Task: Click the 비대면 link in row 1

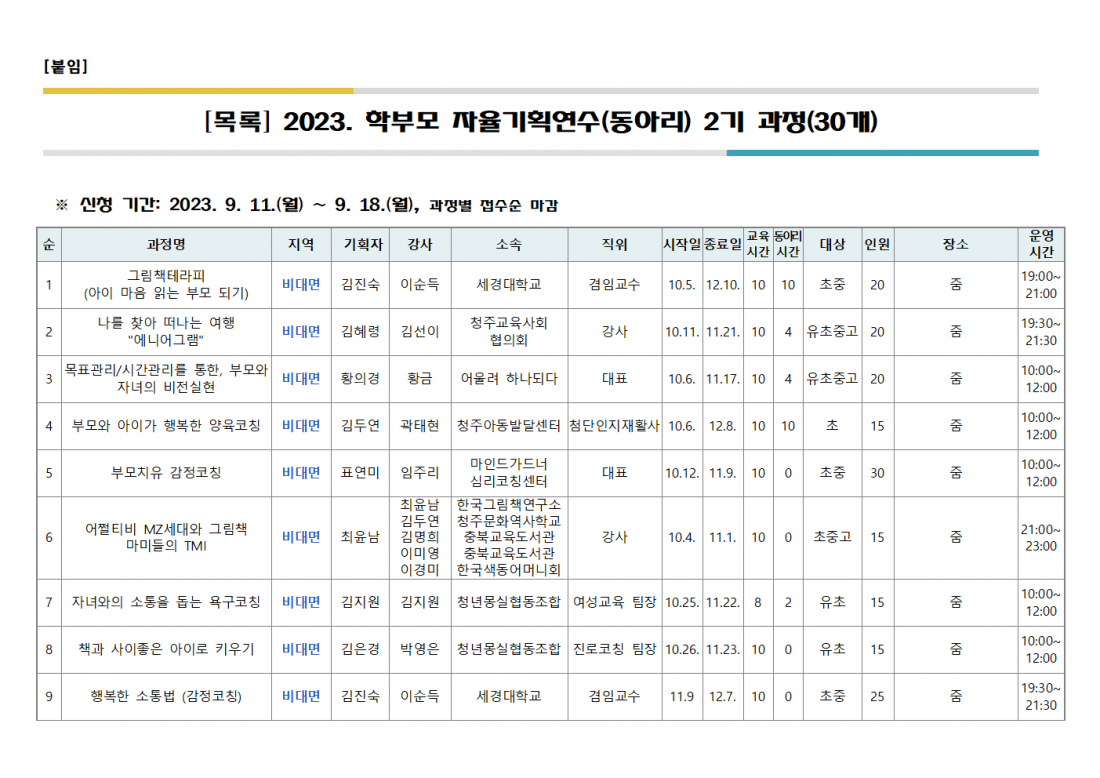Action: click(301, 285)
